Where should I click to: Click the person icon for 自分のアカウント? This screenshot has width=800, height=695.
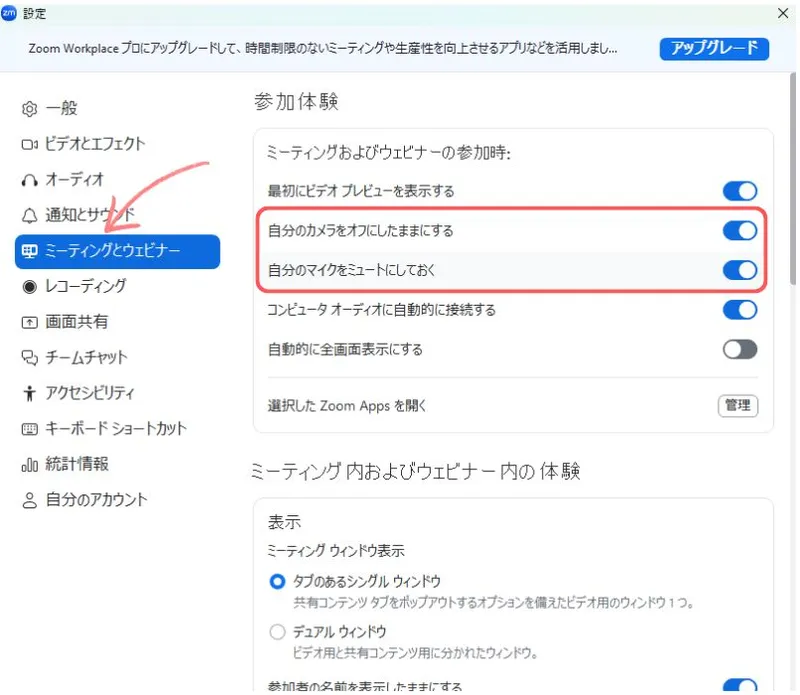point(29,500)
